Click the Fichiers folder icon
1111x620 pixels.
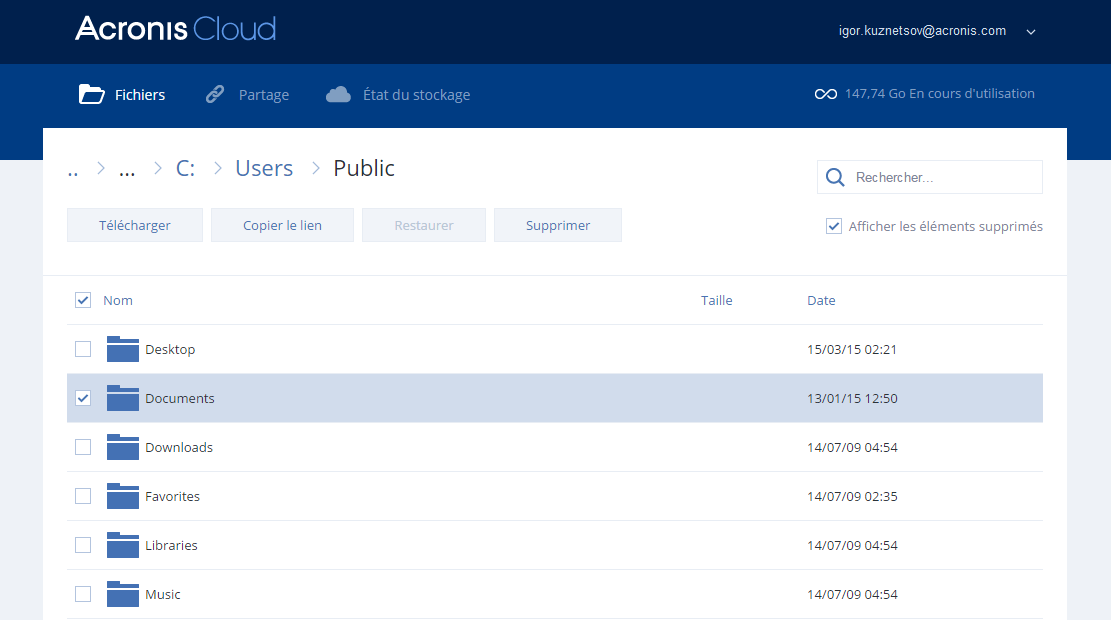92,95
